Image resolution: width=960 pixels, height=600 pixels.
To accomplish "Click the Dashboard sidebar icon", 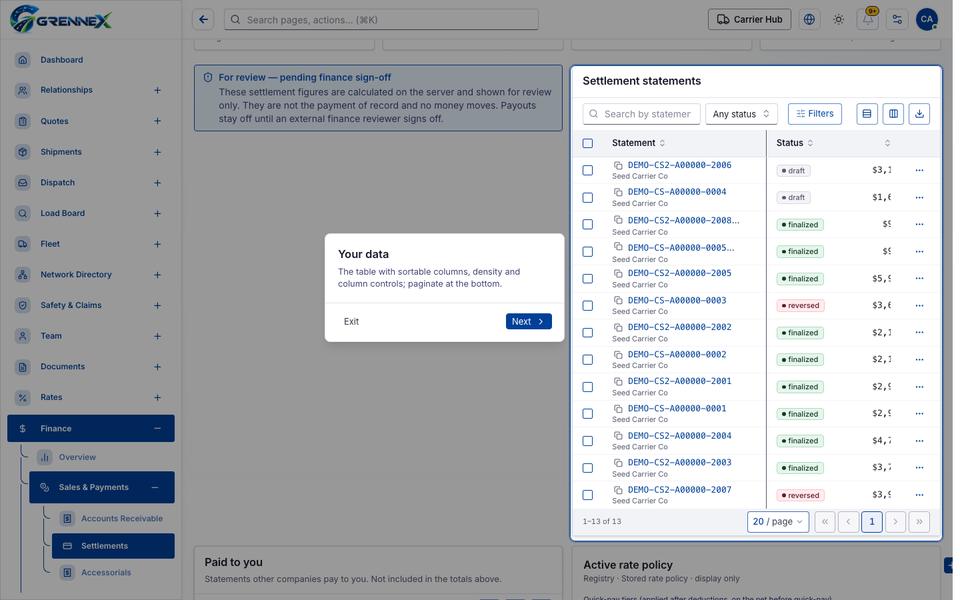I will tap(23, 59).
